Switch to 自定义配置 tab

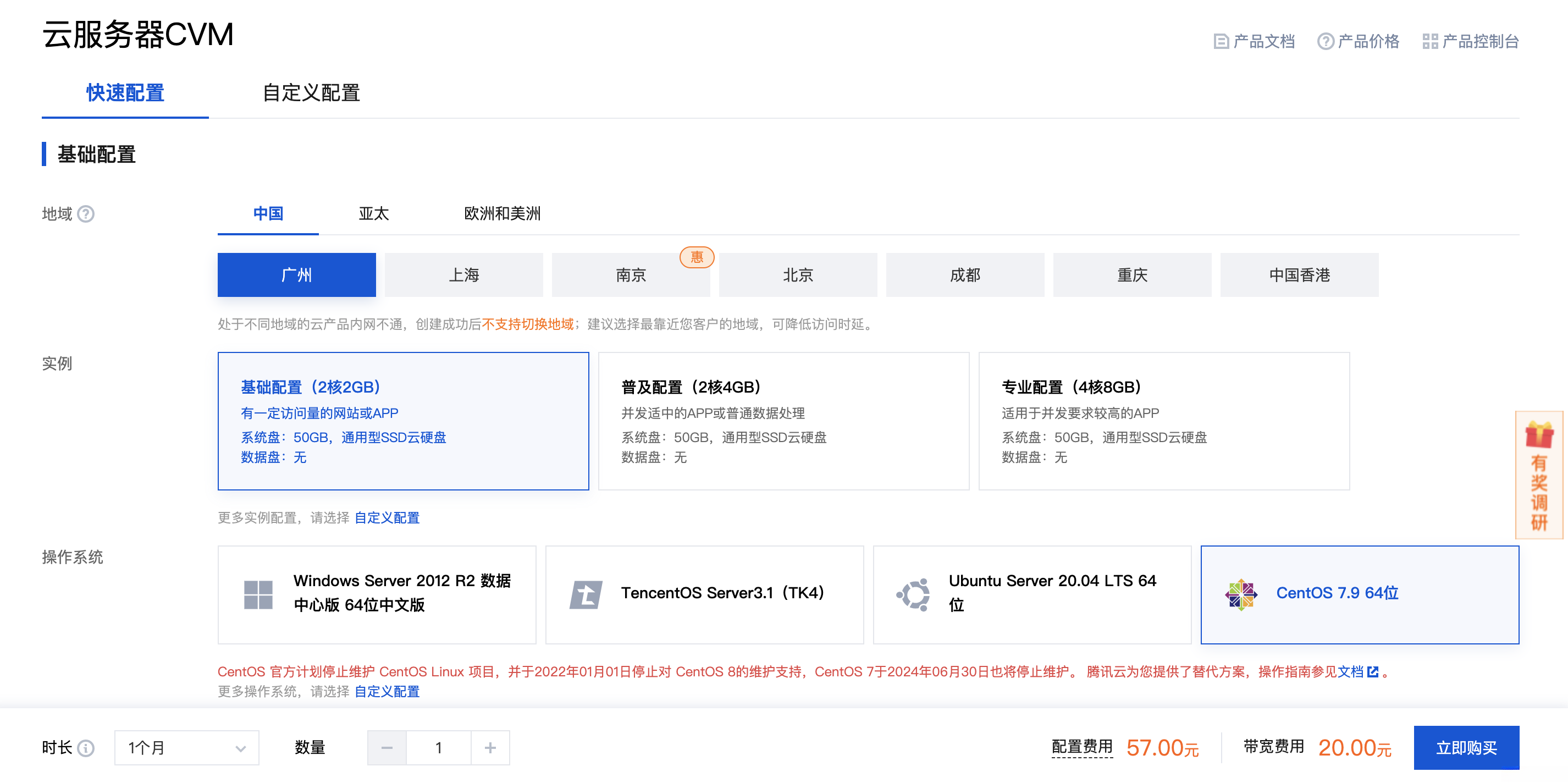(x=311, y=93)
